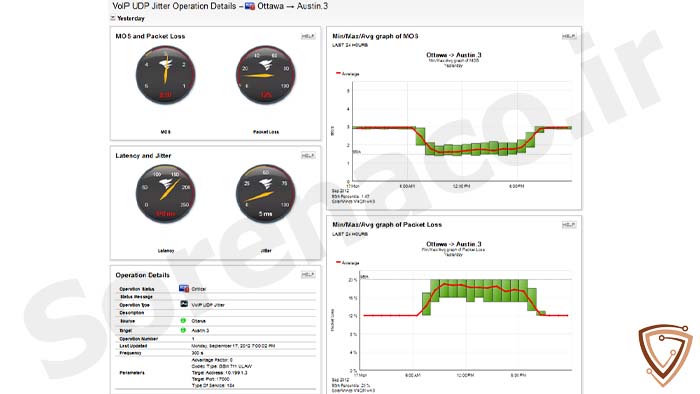Click HELP in Latency and Jitter panel

308,156
